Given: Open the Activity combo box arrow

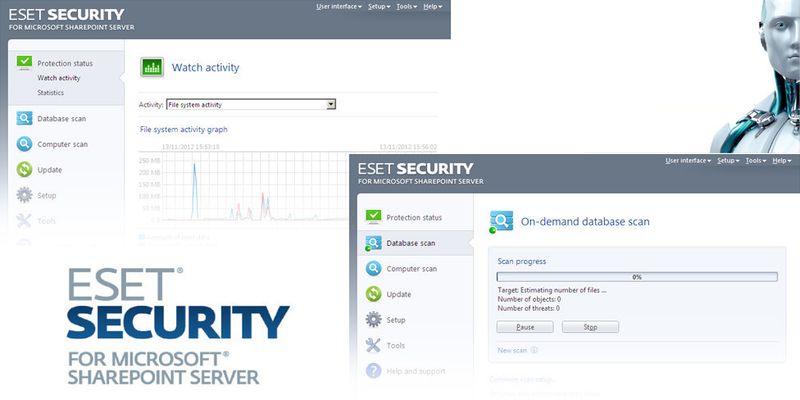Looking at the screenshot, I should pos(331,105).
